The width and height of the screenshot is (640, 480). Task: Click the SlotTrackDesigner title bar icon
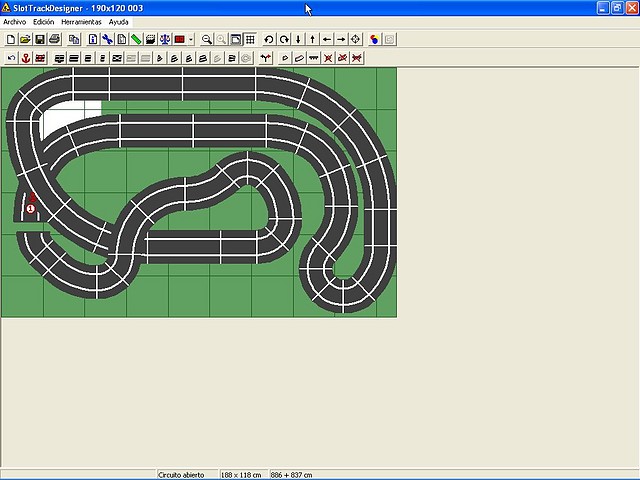6,8
